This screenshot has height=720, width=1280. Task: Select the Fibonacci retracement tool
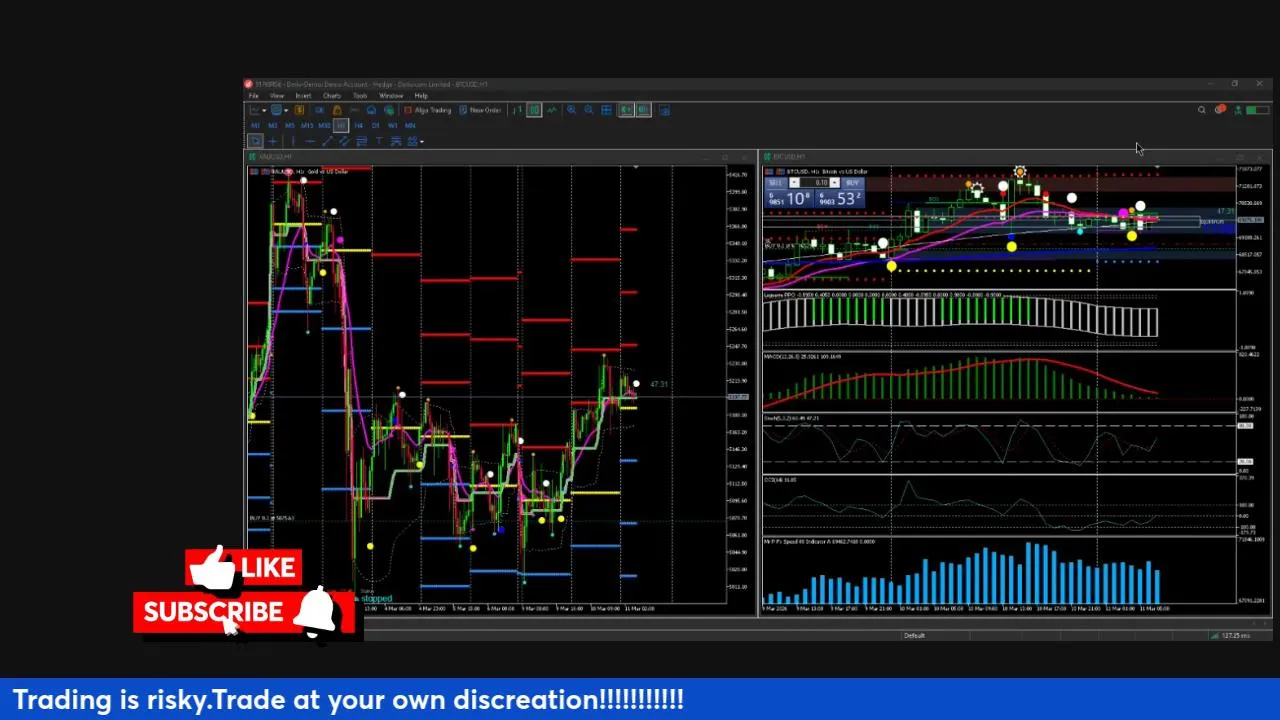[x=361, y=141]
